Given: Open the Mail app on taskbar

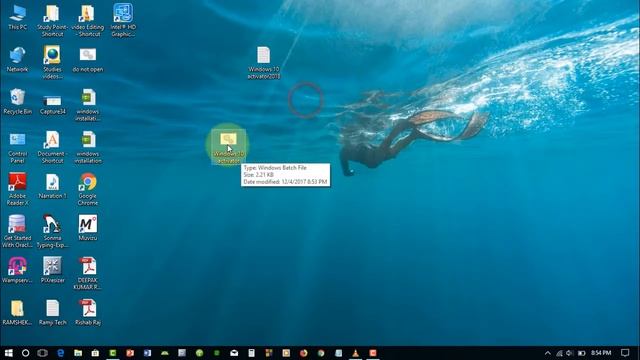Looking at the screenshot, I should pos(234,353).
